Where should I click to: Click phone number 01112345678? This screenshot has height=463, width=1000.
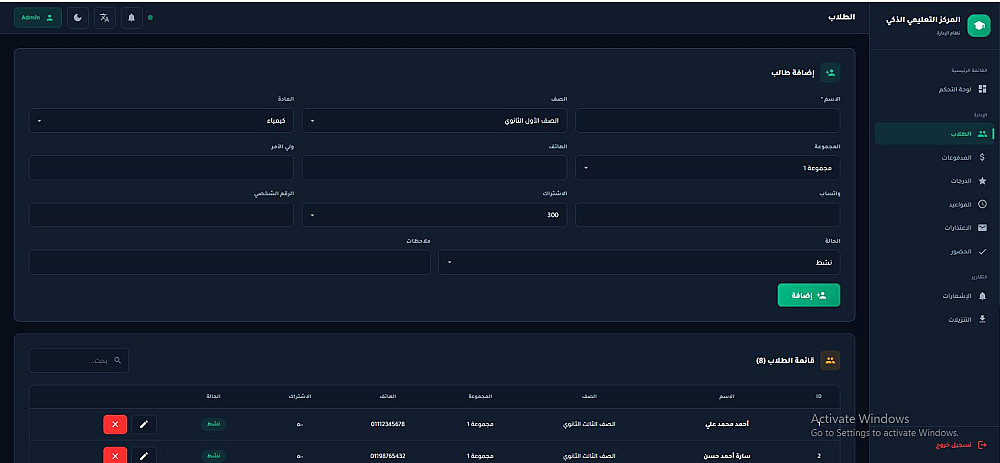[388, 424]
